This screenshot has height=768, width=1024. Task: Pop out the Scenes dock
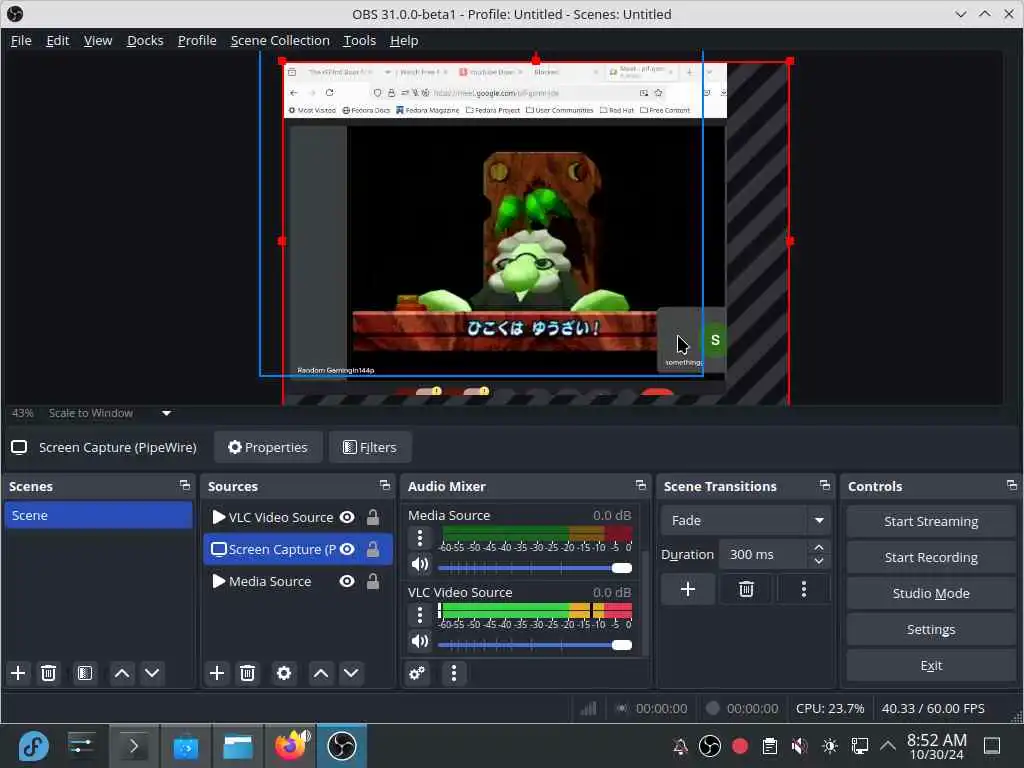coord(185,485)
